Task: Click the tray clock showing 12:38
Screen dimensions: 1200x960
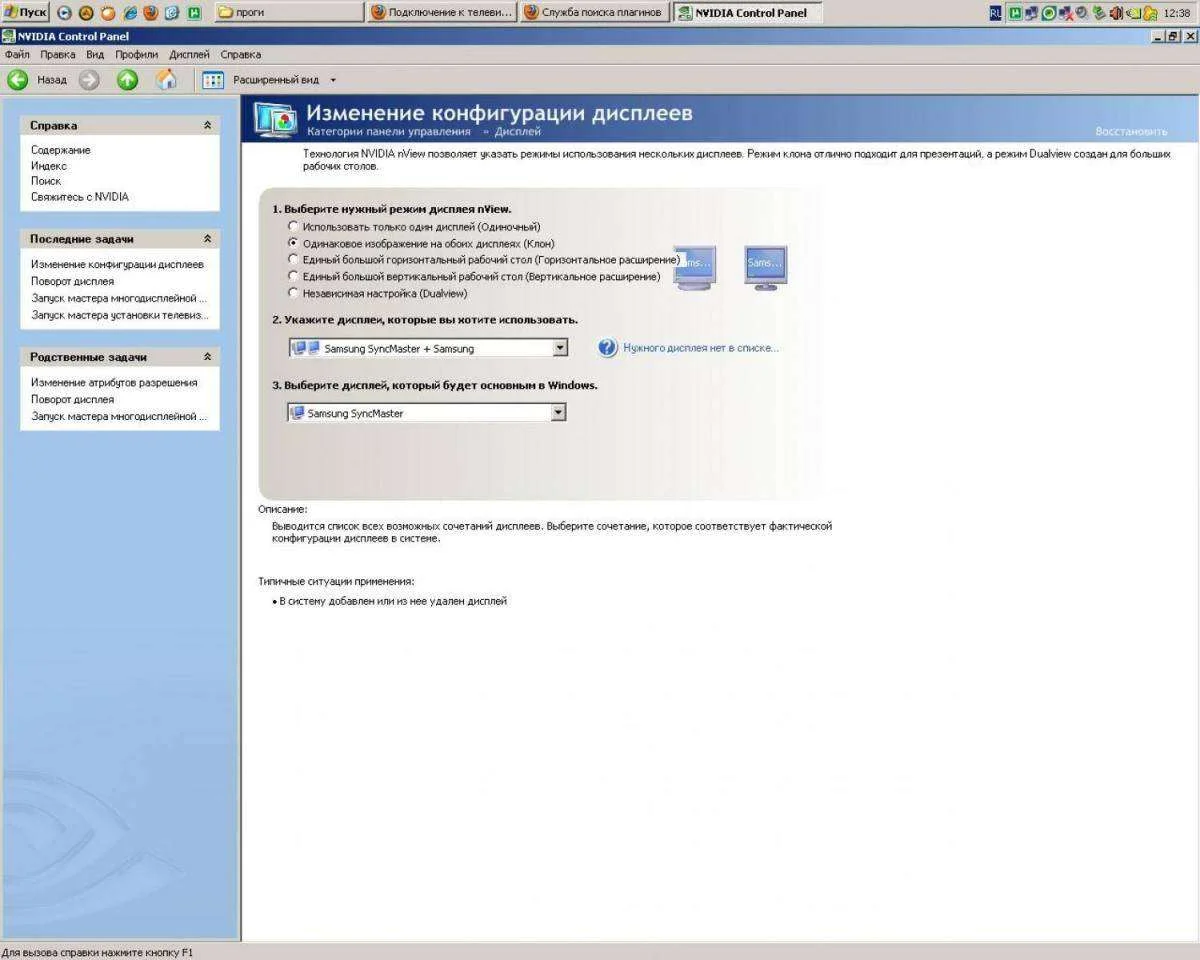Action: [x=1176, y=13]
